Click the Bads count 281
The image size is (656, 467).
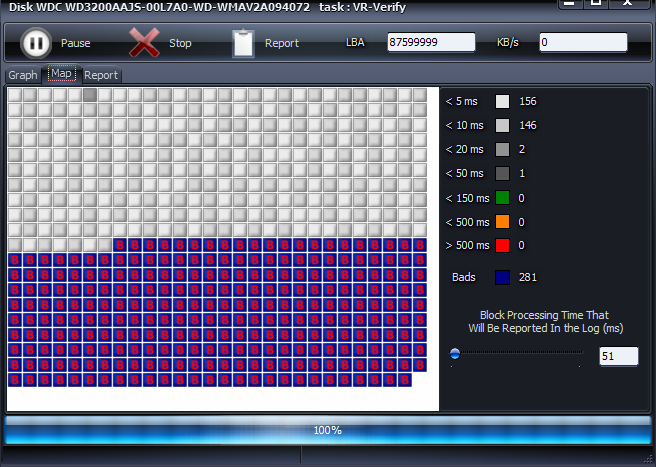[528, 277]
